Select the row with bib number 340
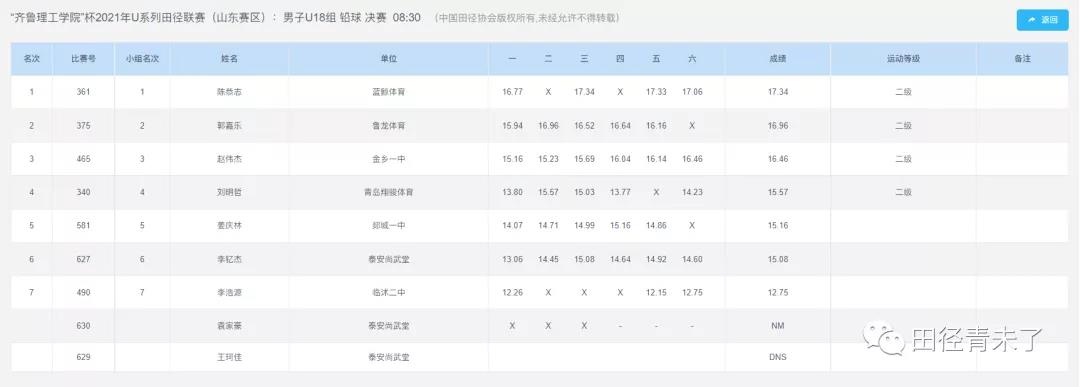Image resolution: width=1080 pixels, height=387 pixels. tap(539, 193)
